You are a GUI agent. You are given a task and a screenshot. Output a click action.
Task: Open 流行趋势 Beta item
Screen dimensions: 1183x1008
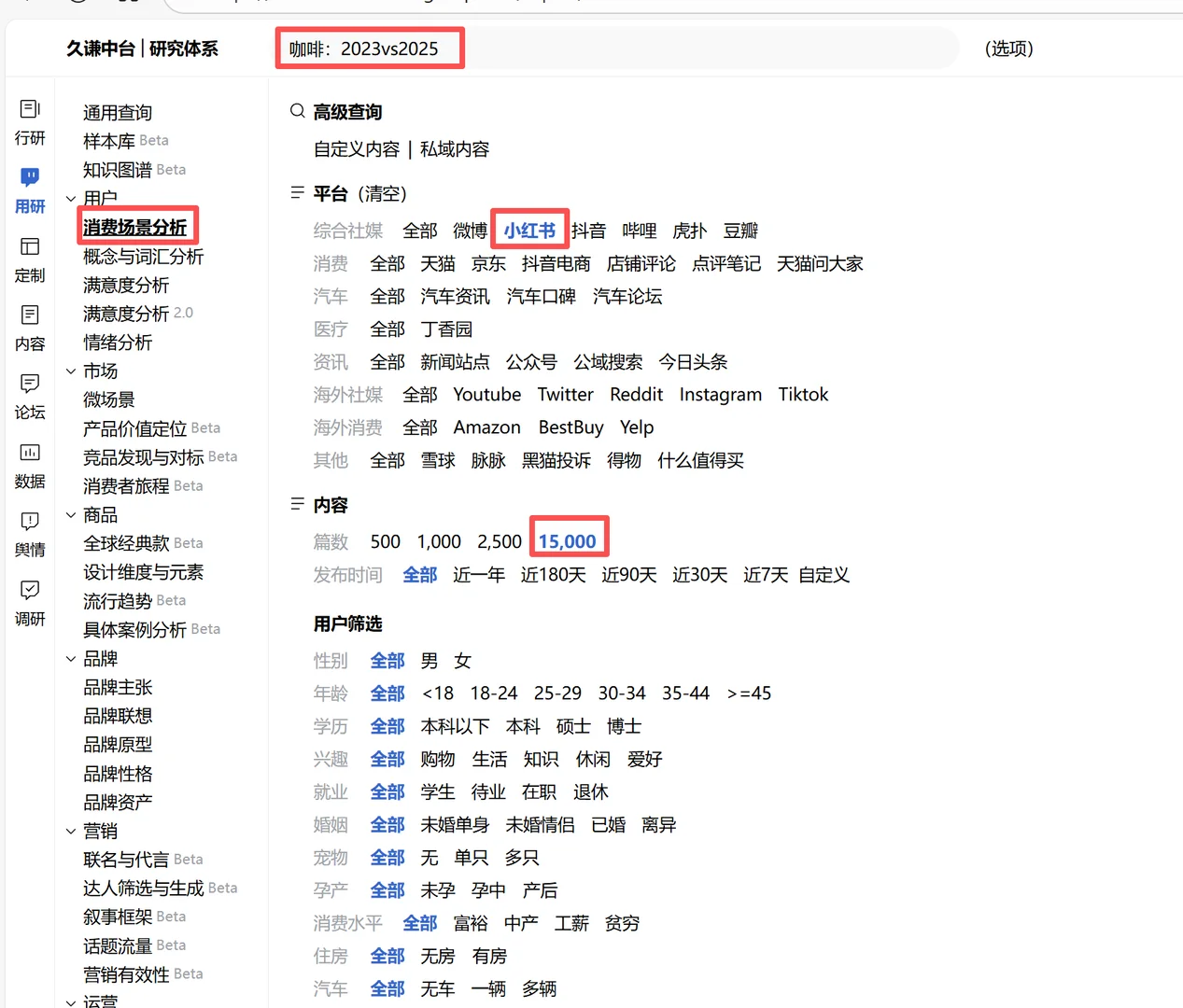point(134,601)
